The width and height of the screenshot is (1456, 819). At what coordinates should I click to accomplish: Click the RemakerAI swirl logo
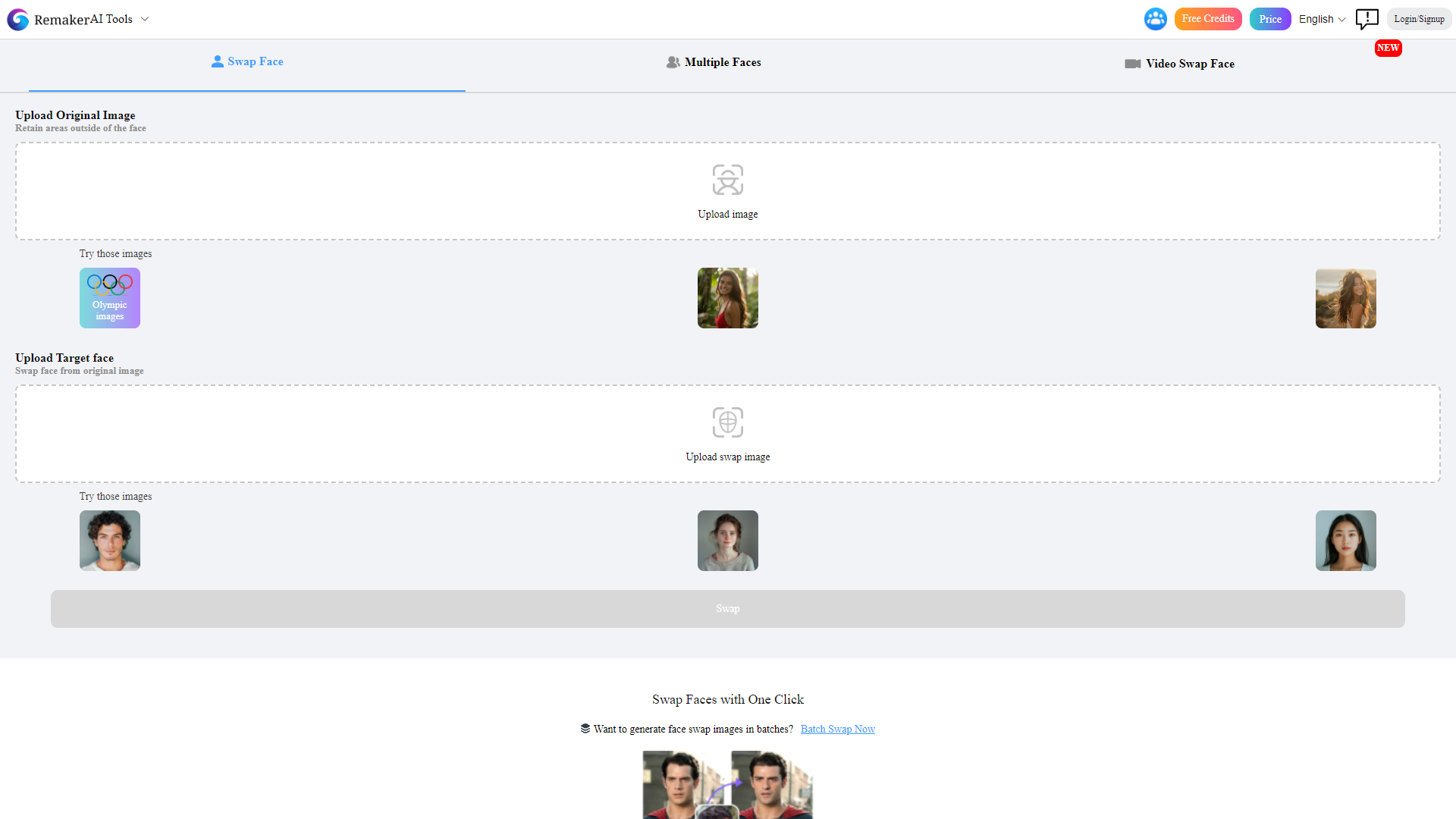tap(17, 19)
